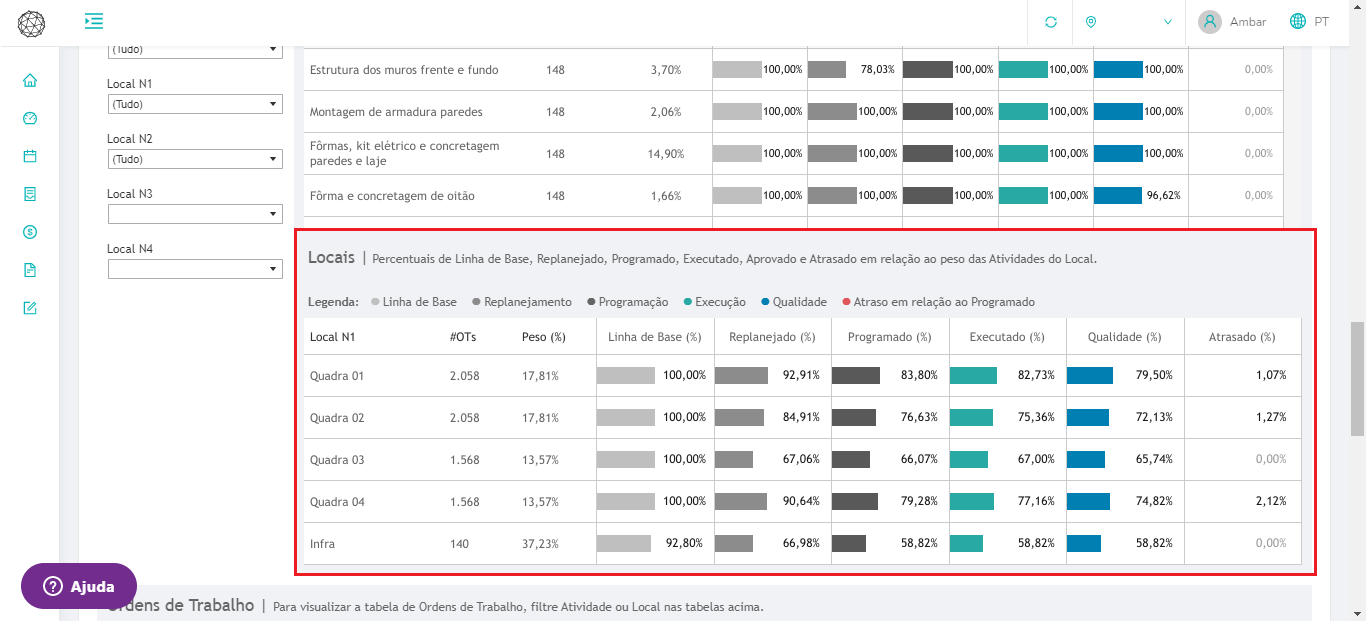Sort by Linha de Base (%) header
This screenshot has height=621, width=1366.
point(655,337)
